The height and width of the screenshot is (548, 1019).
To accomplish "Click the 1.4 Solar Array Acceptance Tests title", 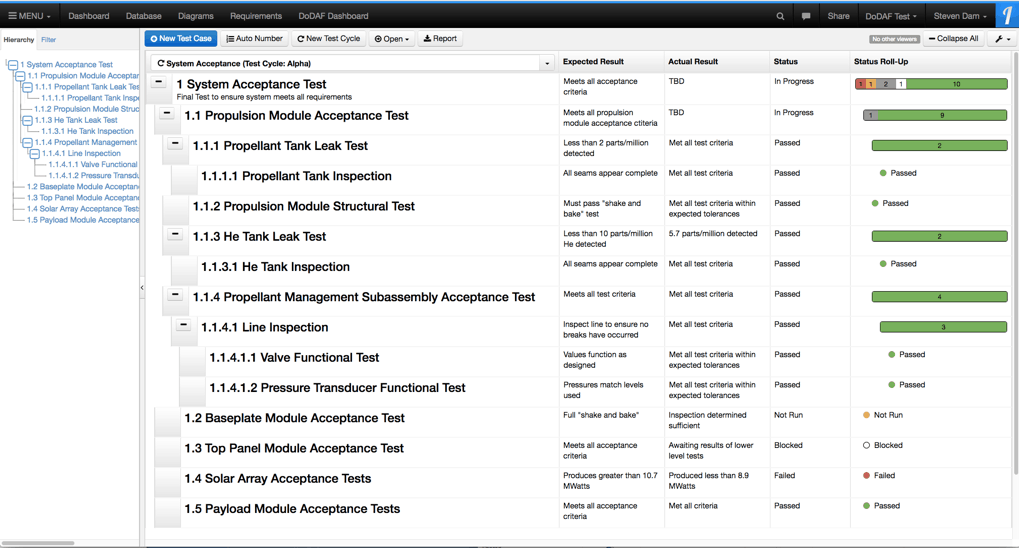I will 277,478.
